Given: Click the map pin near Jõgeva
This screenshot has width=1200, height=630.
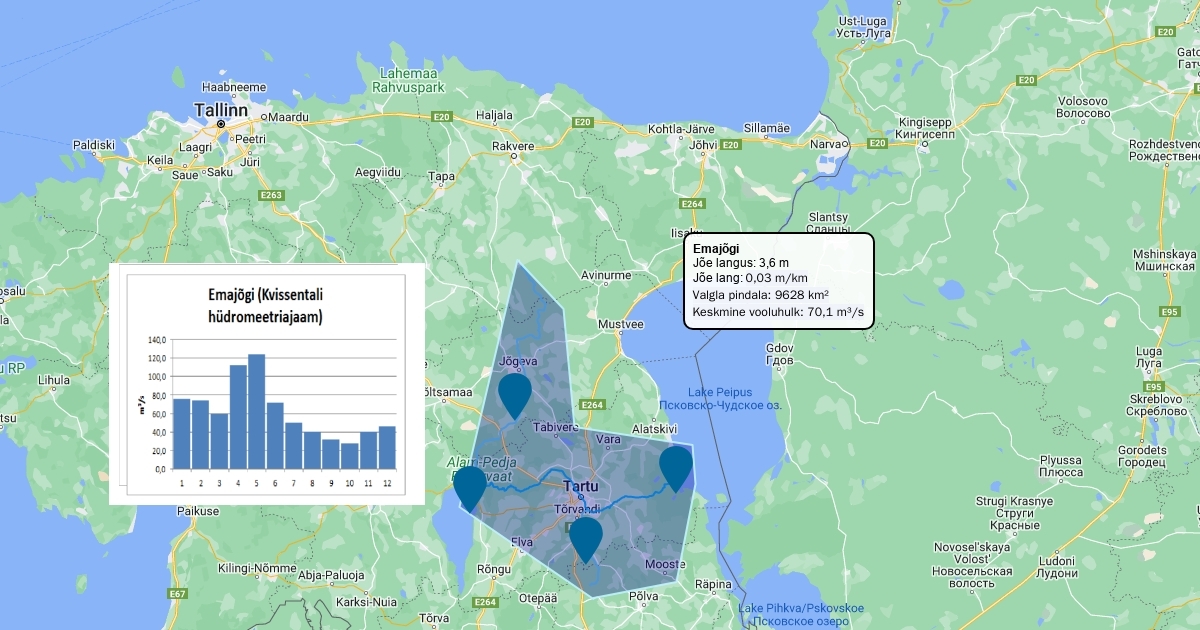Looking at the screenshot, I should (x=514, y=393).
